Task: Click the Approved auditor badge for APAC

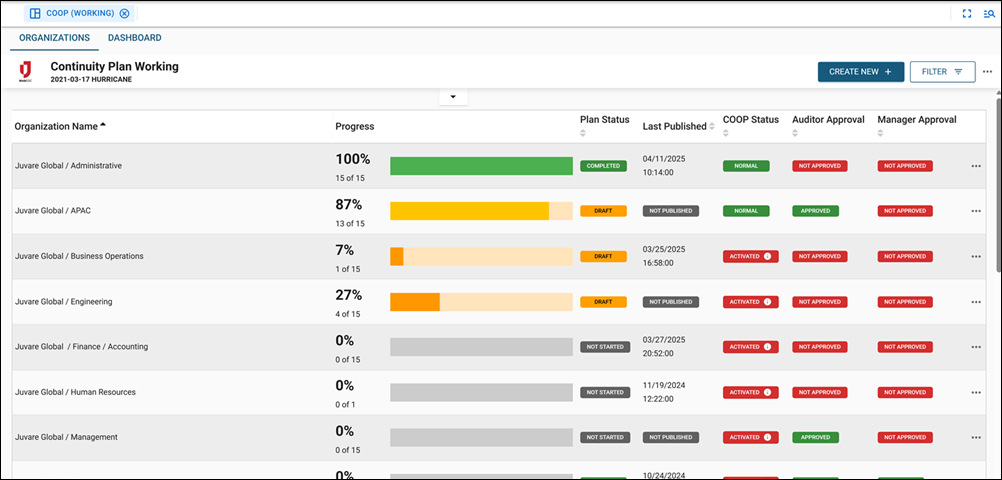Action: [x=815, y=211]
